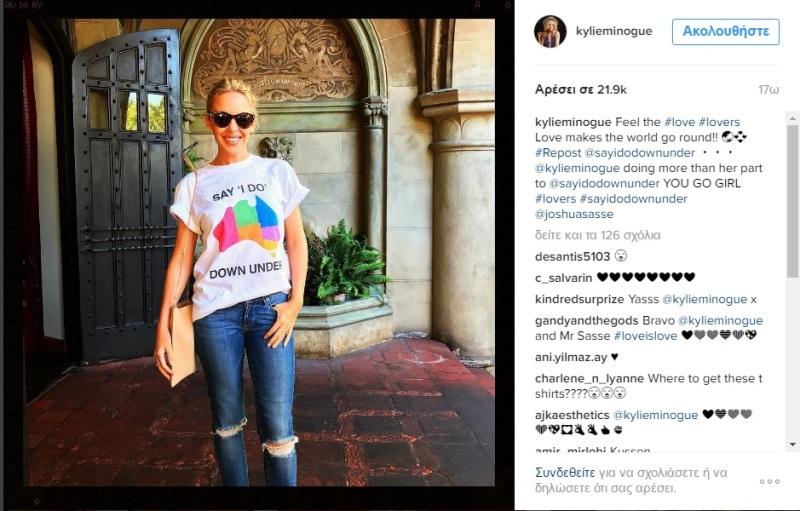This screenshot has width=800, height=511.
Task: Click the scrollbar up arrow in comments
Action: 792,118
